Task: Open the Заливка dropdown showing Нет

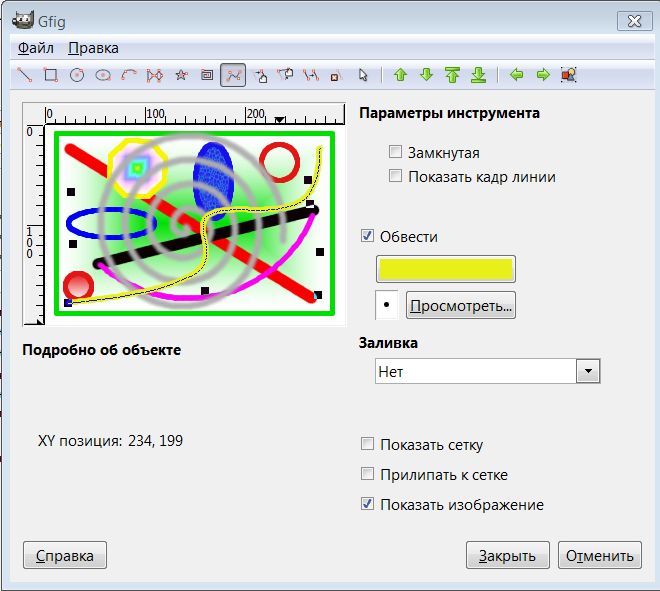Action: tap(487, 372)
